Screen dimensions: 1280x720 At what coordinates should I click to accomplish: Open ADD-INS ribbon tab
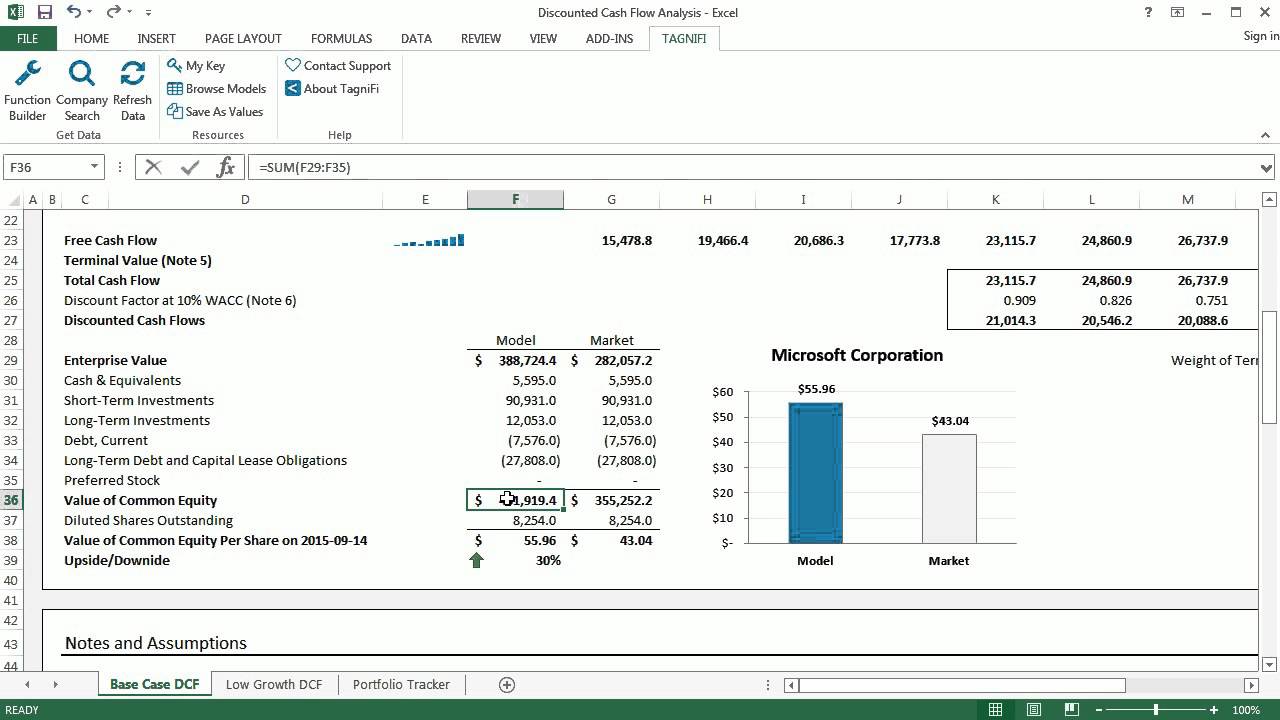click(609, 38)
